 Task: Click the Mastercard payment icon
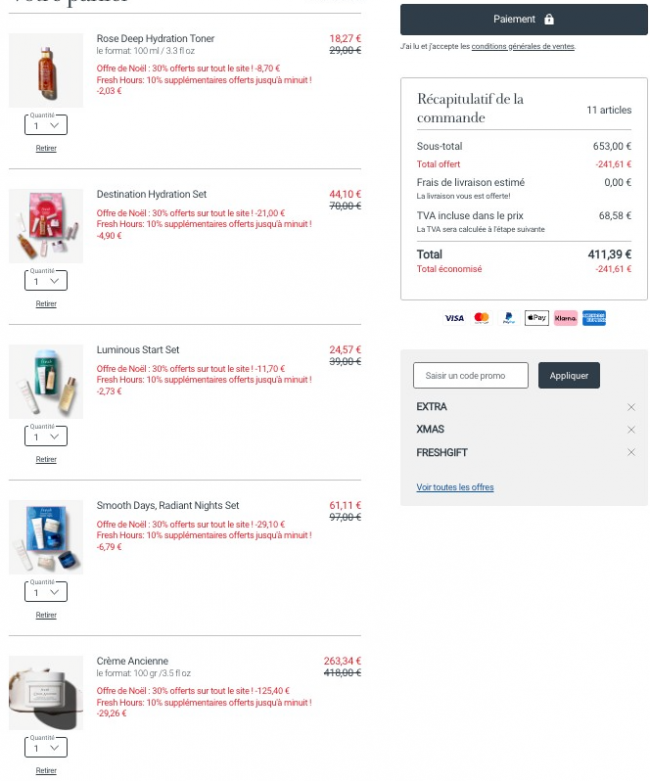click(x=482, y=318)
